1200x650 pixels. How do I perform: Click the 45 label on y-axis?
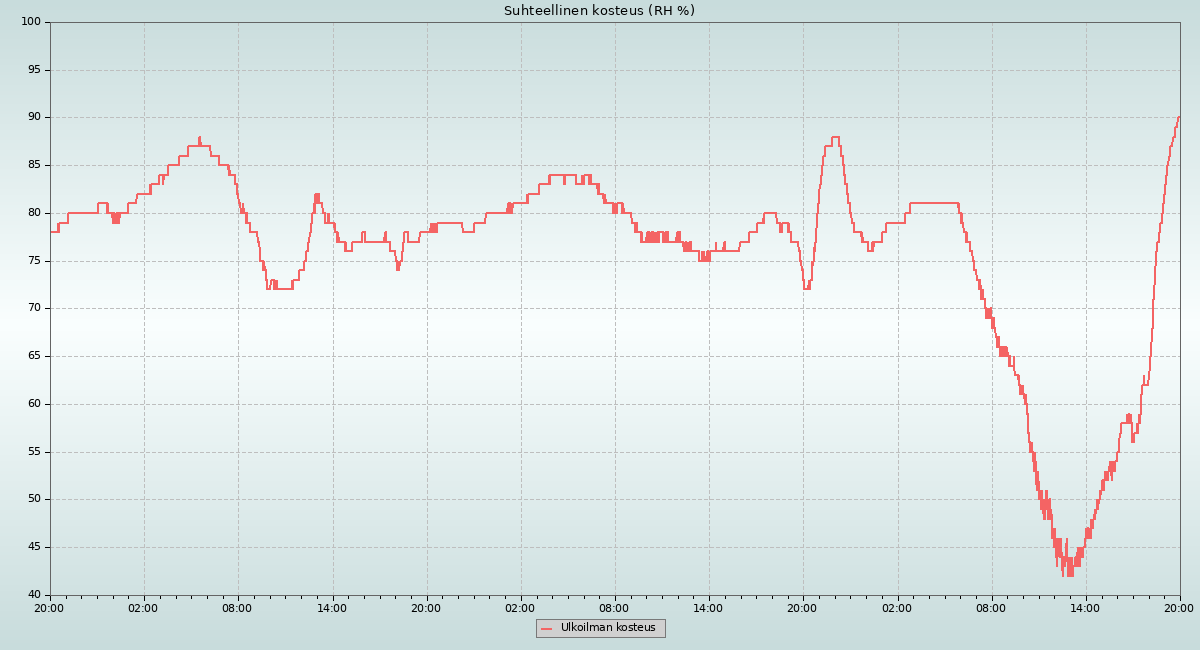point(33,547)
